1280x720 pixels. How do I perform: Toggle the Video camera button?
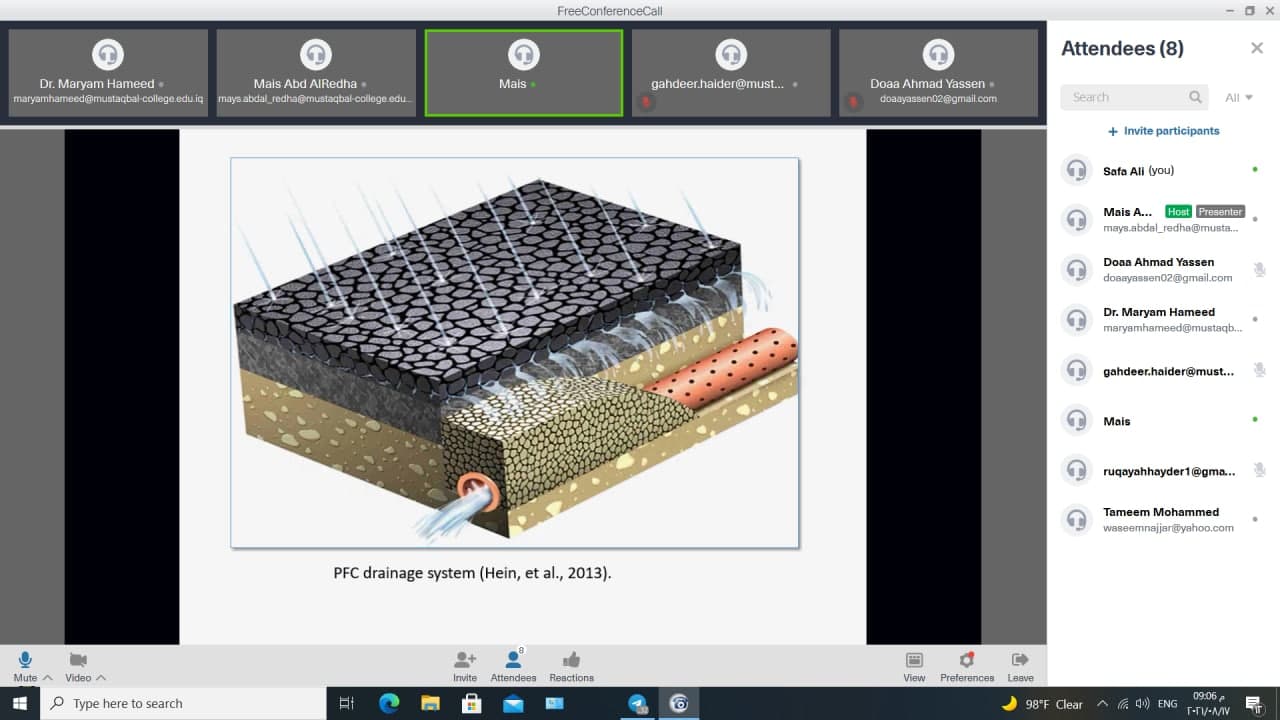coord(77,660)
